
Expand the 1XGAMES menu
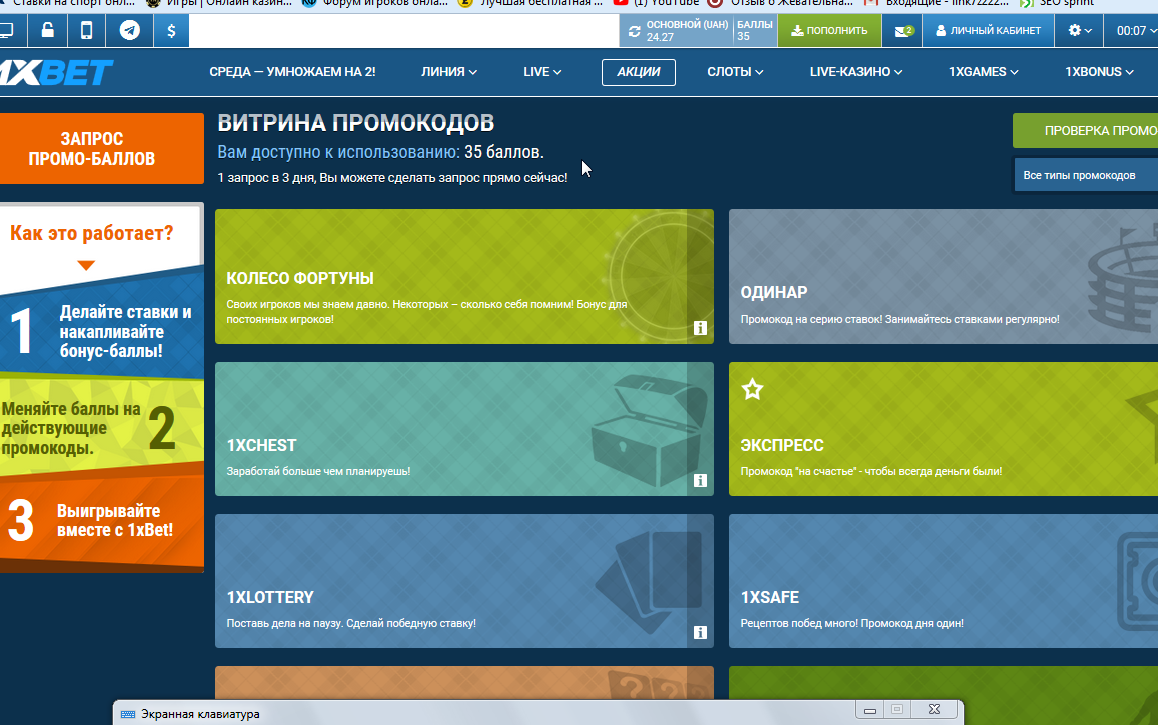coord(984,72)
